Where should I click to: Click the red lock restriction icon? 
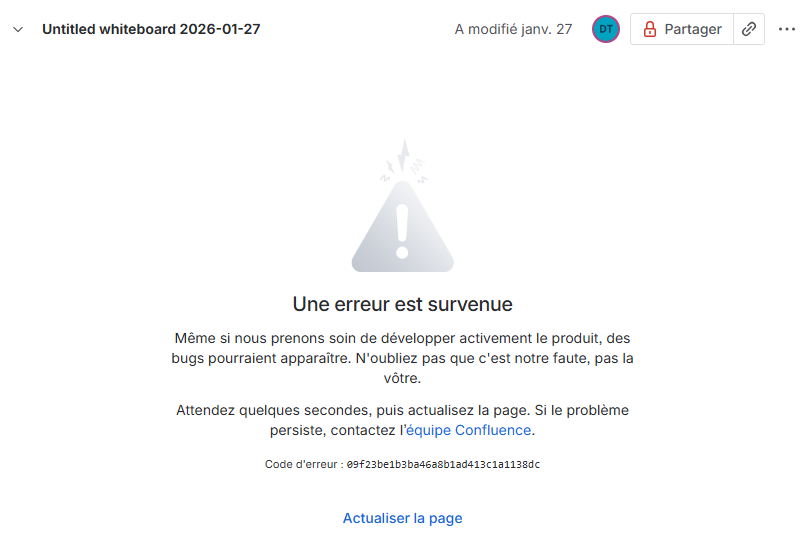[x=650, y=29]
